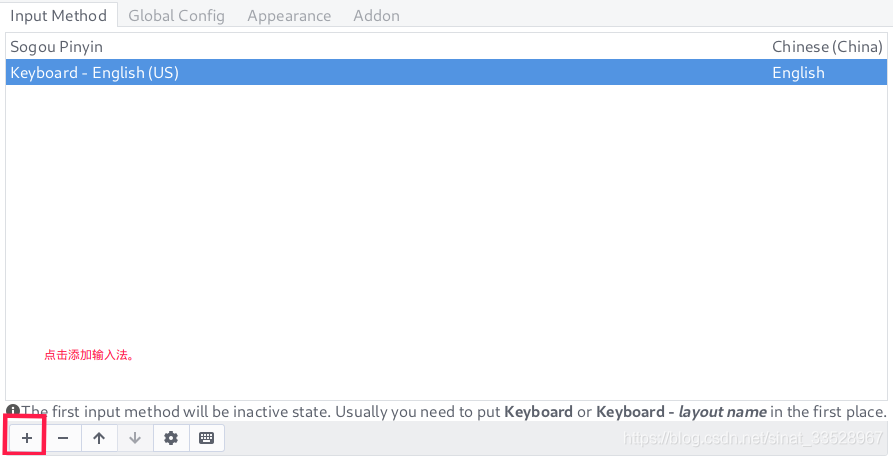
Task: Select the Input Method tab
Action: [x=58, y=15]
